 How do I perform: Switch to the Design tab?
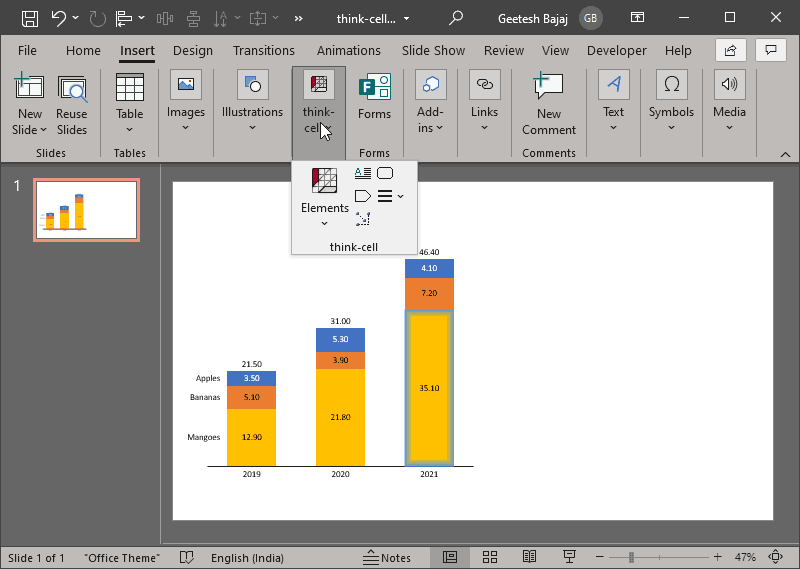(192, 51)
